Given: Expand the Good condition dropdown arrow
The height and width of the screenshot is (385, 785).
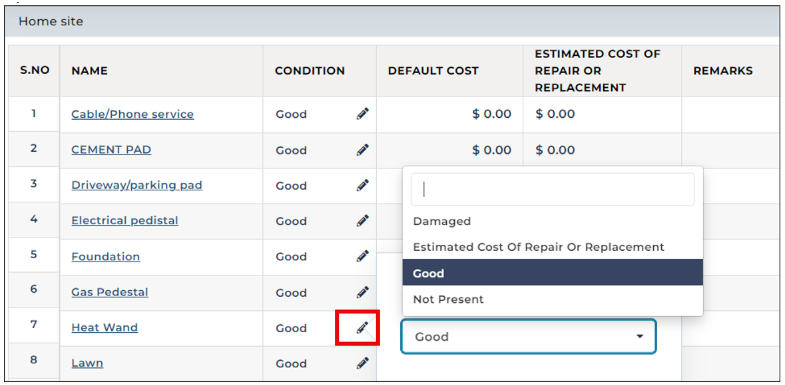Looking at the screenshot, I should pyautogui.click(x=639, y=336).
